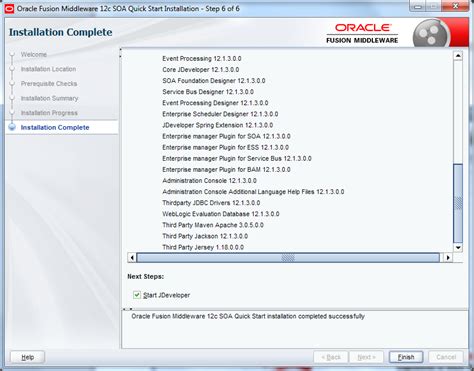The height and width of the screenshot is (371, 474).
Task: Select the Installation Progress step
Action: click(49, 113)
